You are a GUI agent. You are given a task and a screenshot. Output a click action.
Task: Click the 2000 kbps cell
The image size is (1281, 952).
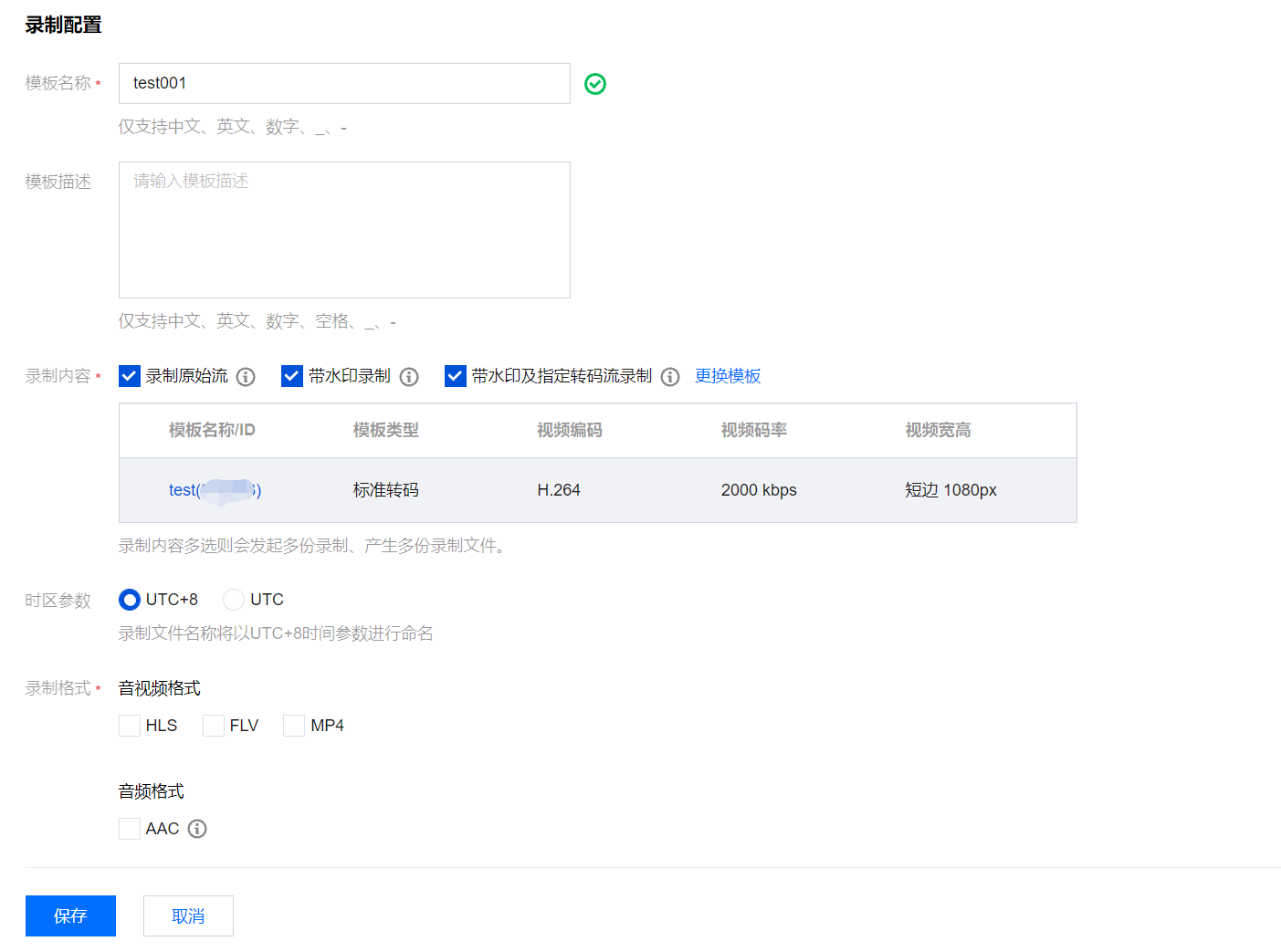coord(759,490)
